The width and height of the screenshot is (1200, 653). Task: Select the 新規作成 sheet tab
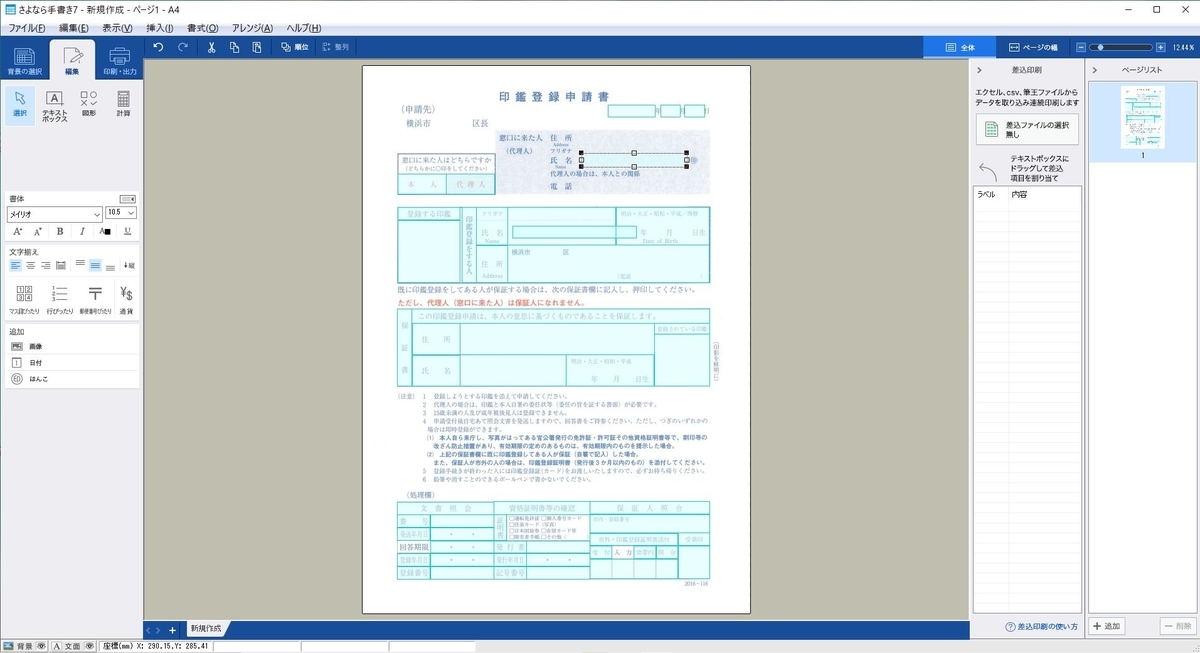point(207,630)
